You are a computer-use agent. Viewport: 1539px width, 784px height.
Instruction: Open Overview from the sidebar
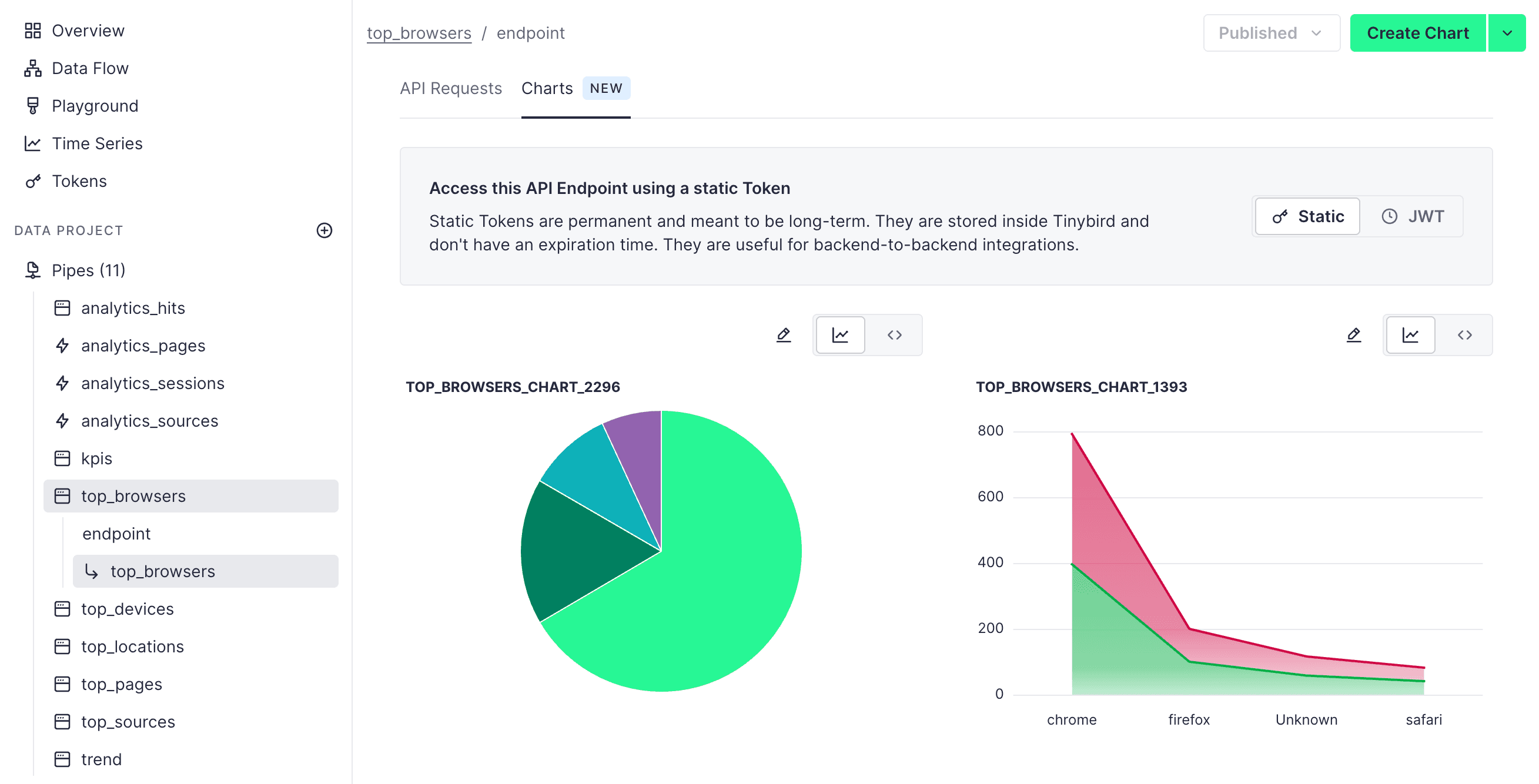[88, 31]
